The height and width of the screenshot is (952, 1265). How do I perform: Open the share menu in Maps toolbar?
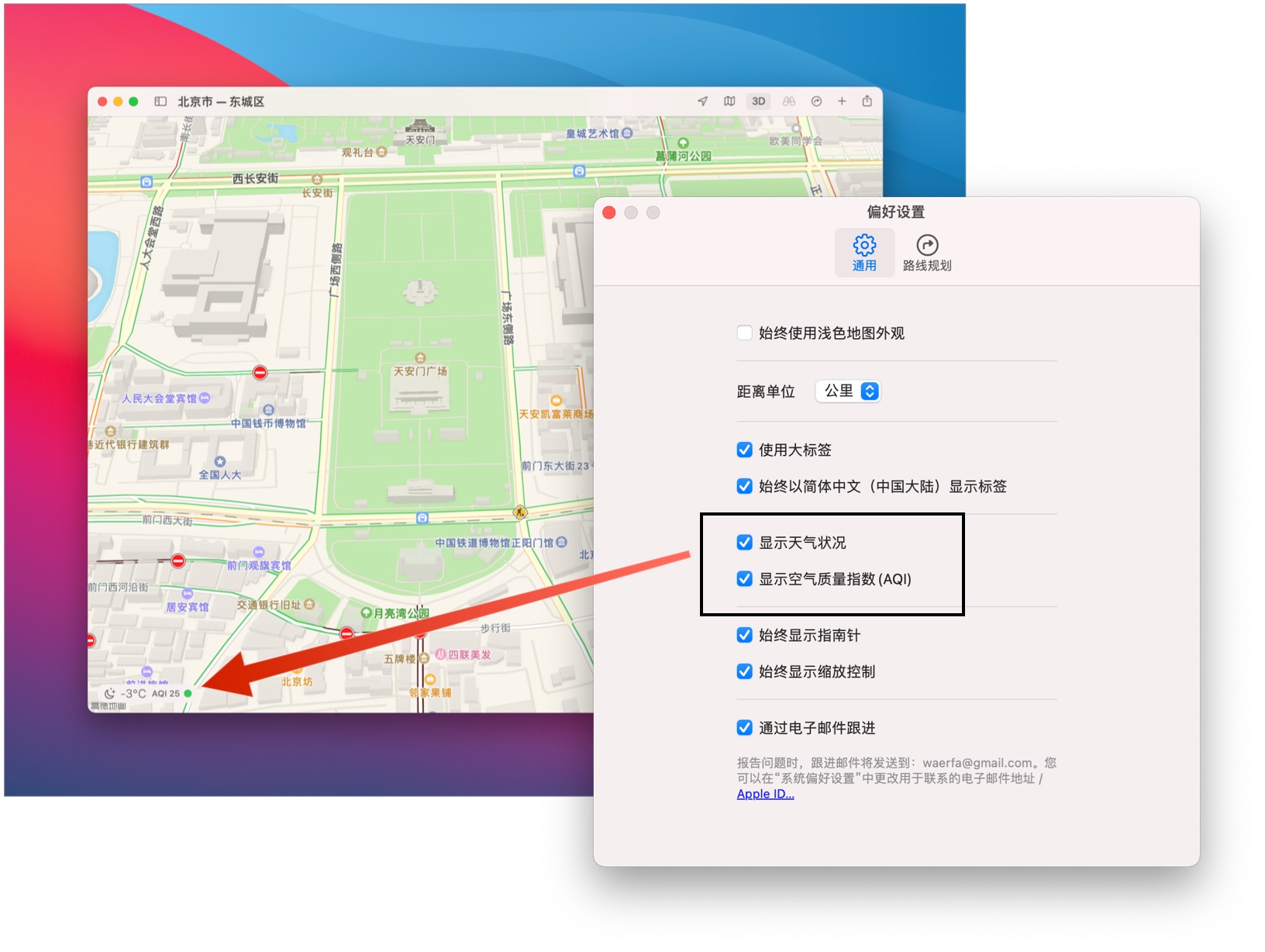(x=867, y=101)
